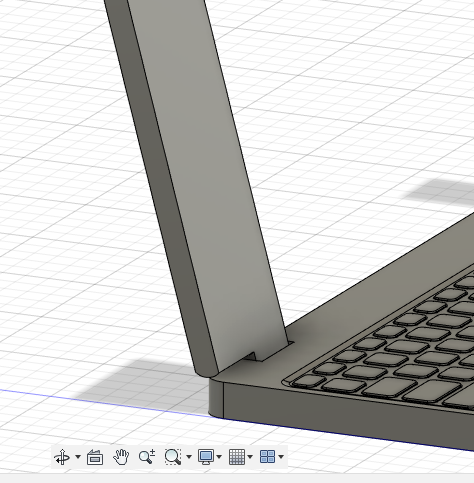The width and height of the screenshot is (474, 483).
Task: Activate the Pan hand tool
Action: 121,457
